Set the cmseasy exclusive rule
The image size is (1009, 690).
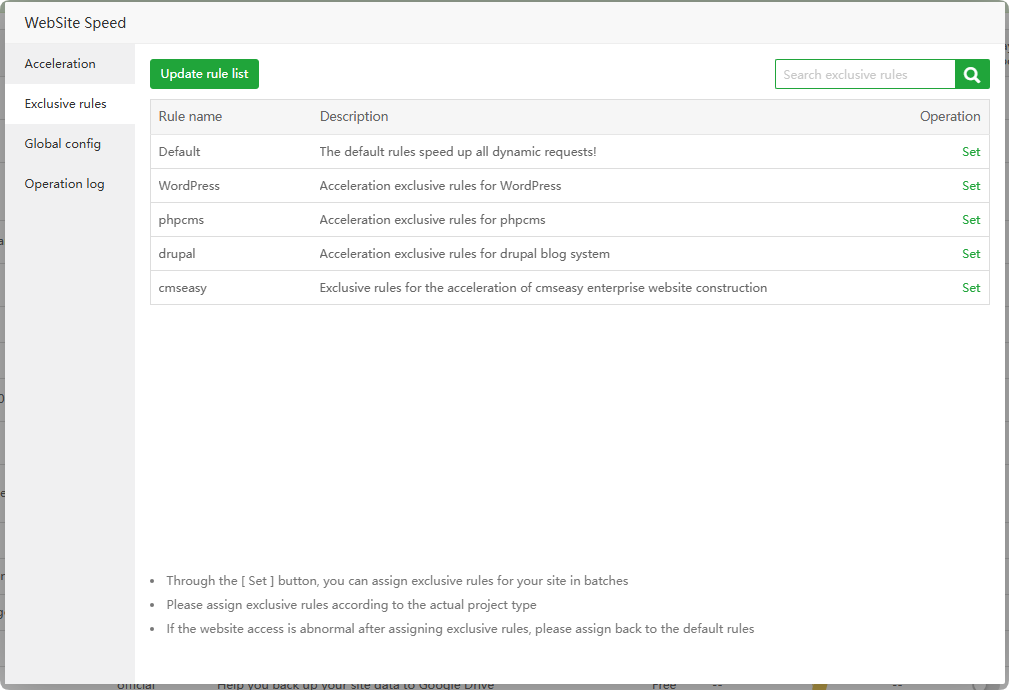[x=971, y=288]
